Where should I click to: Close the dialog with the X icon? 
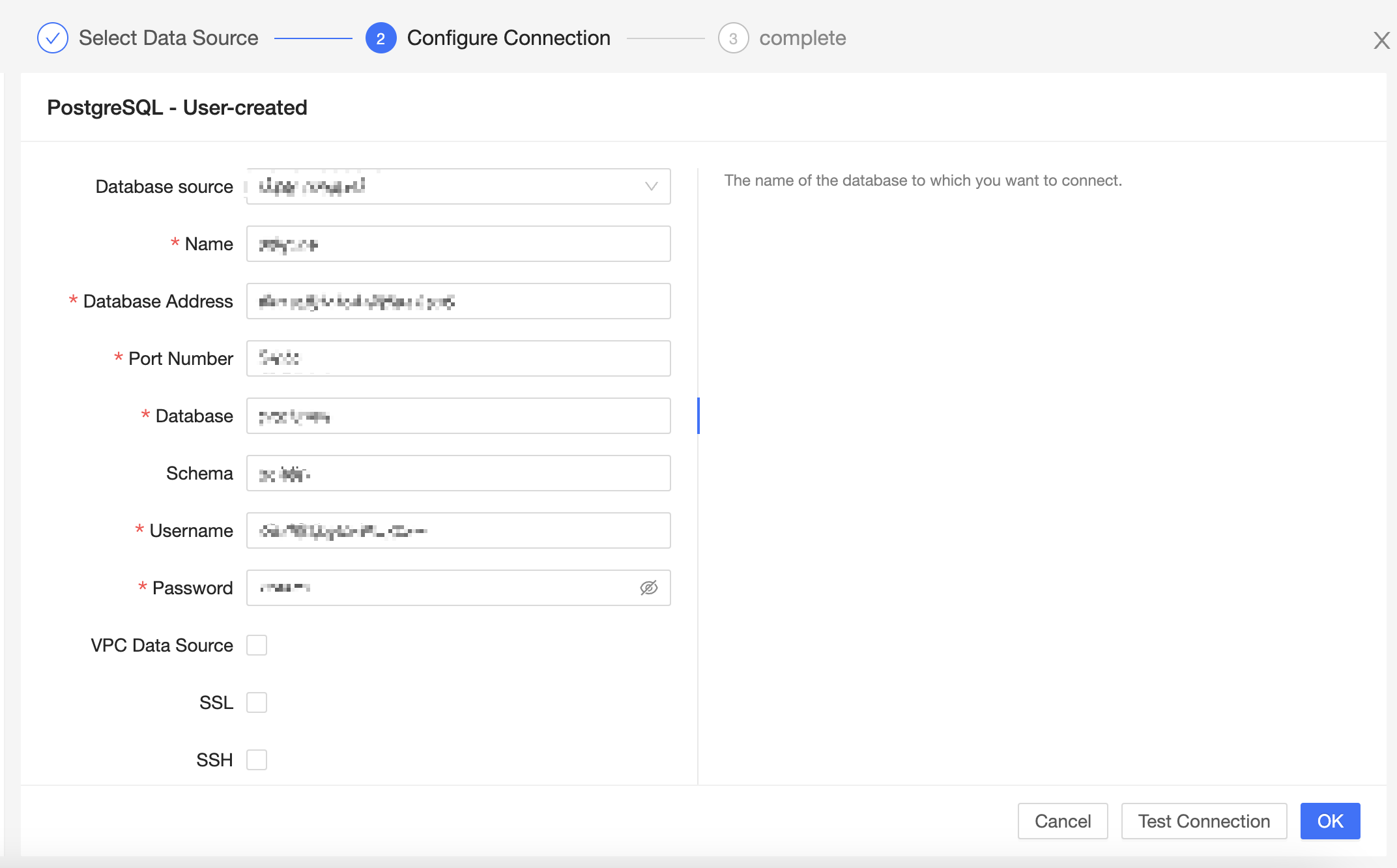1381,40
